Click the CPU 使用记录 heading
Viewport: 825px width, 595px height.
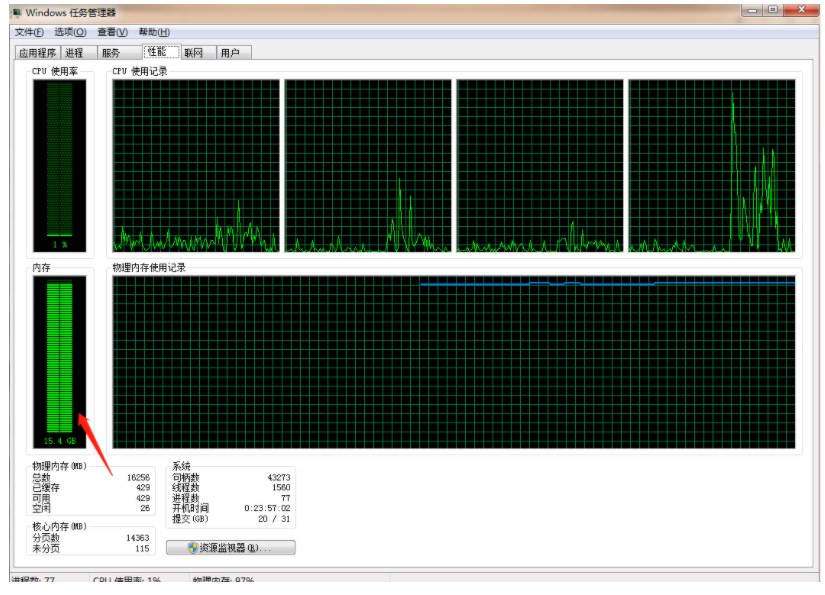pyautogui.click(x=140, y=71)
